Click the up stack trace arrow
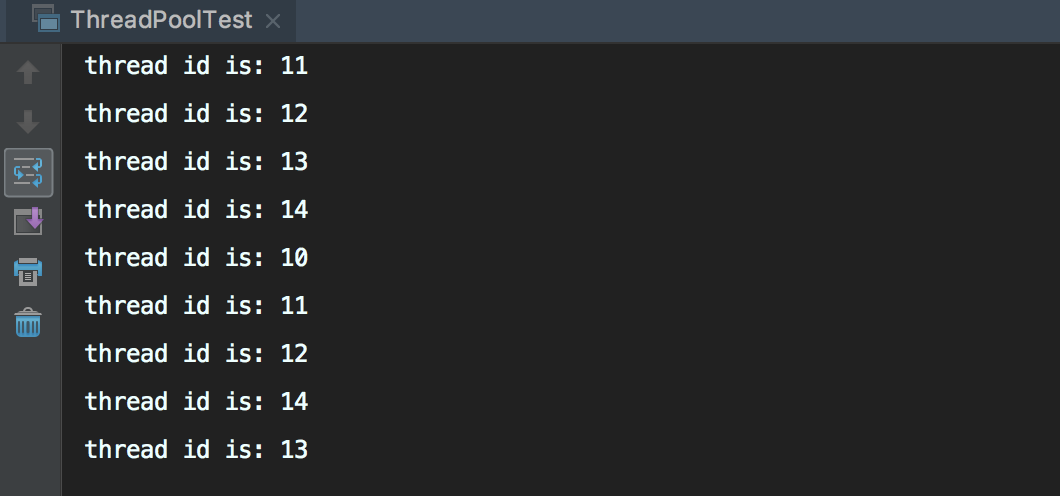This screenshot has height=496, width=1060. 28,72
